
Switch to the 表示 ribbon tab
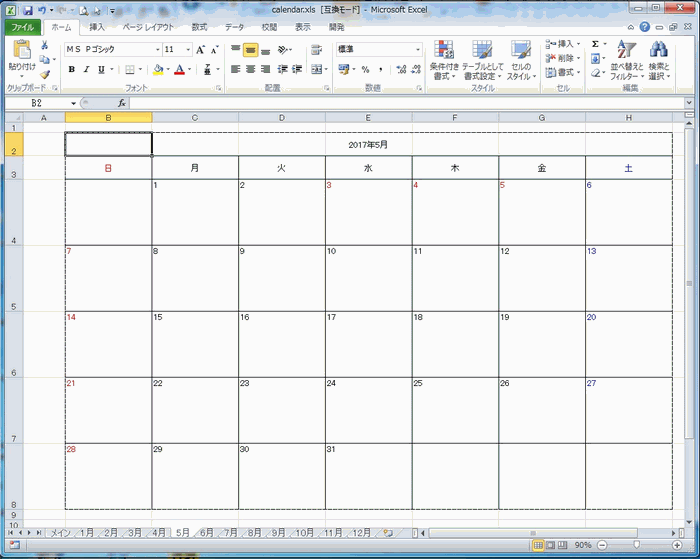[x=302, y=27]
